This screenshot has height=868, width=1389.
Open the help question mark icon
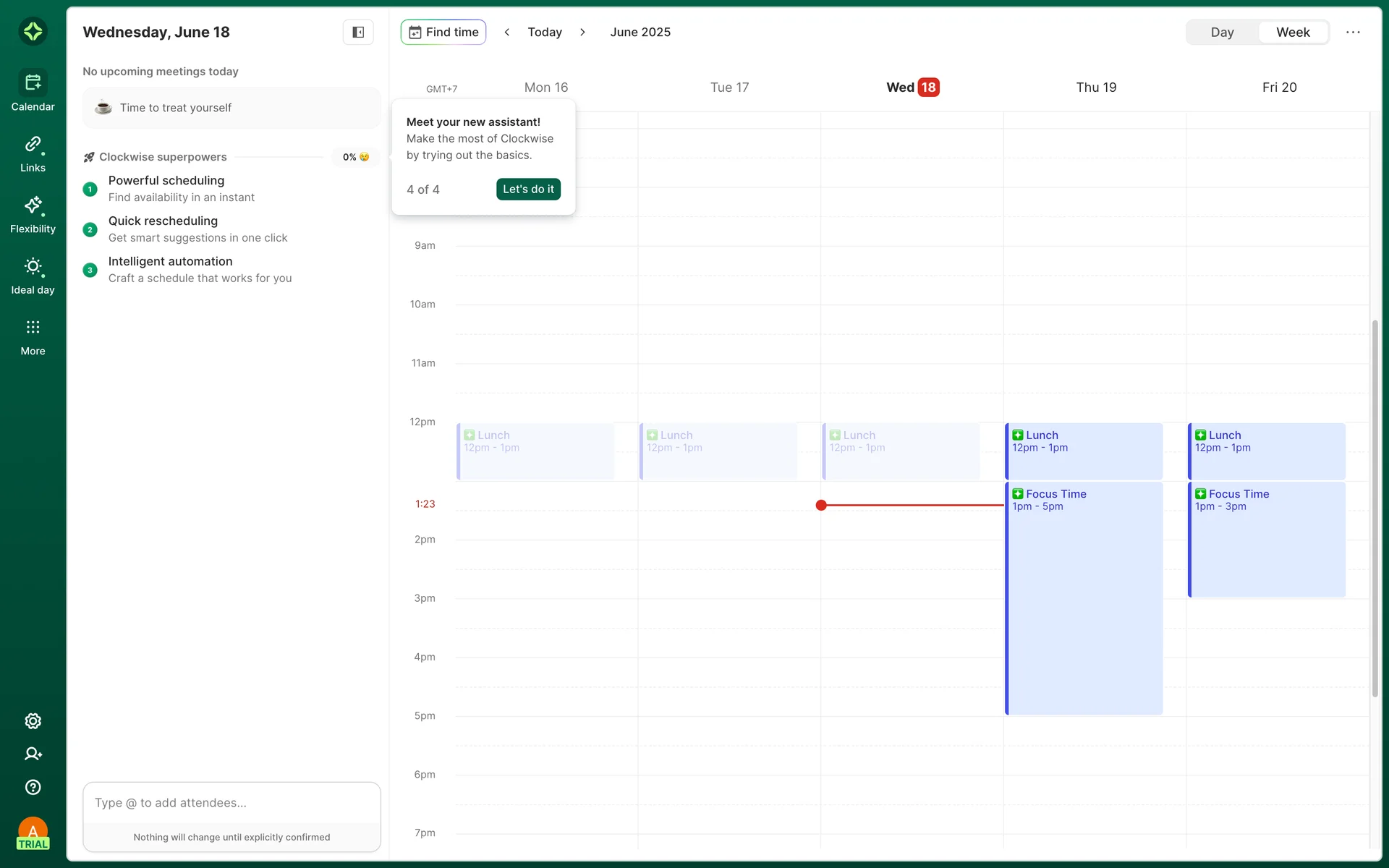[33, 787]
